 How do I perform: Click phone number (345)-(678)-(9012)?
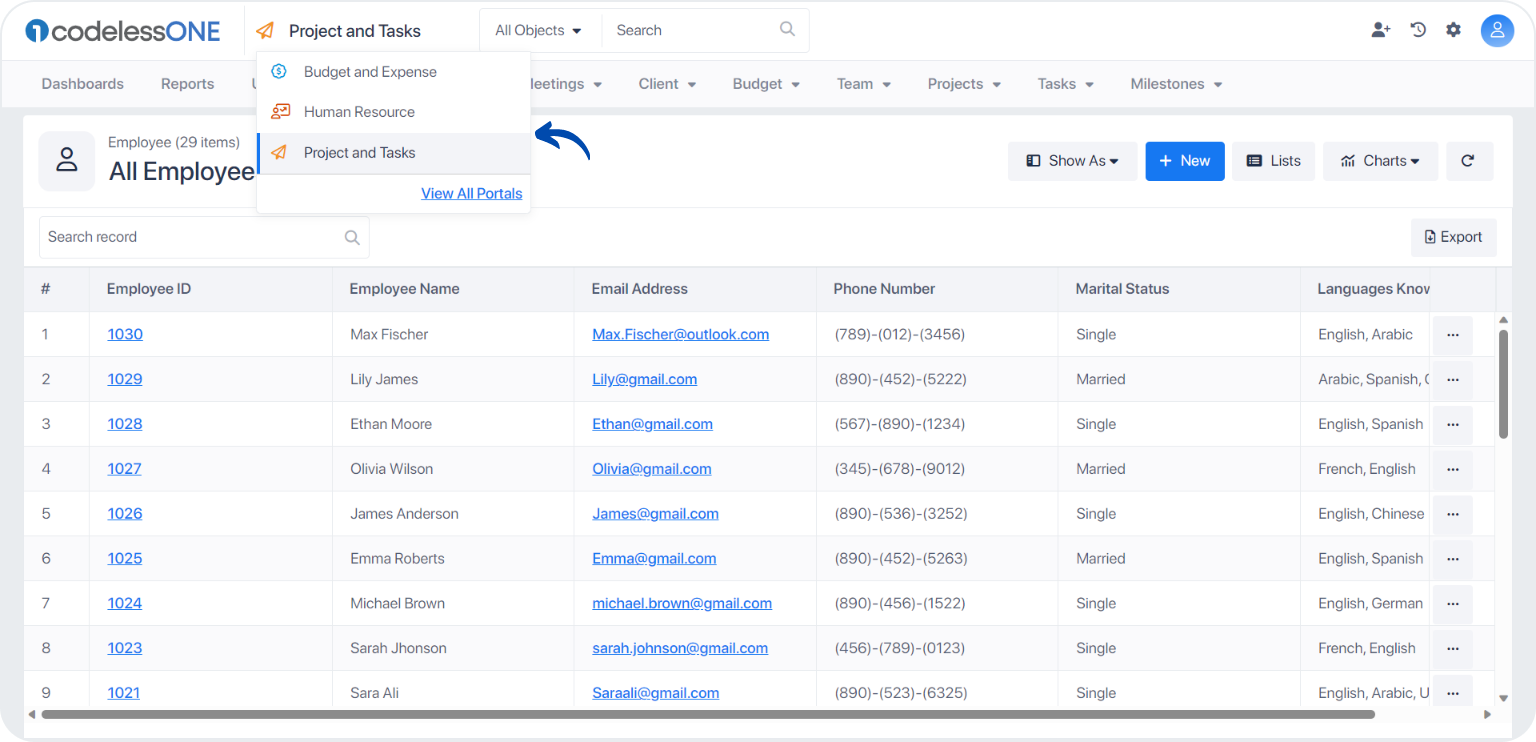[x=900, y=469]
